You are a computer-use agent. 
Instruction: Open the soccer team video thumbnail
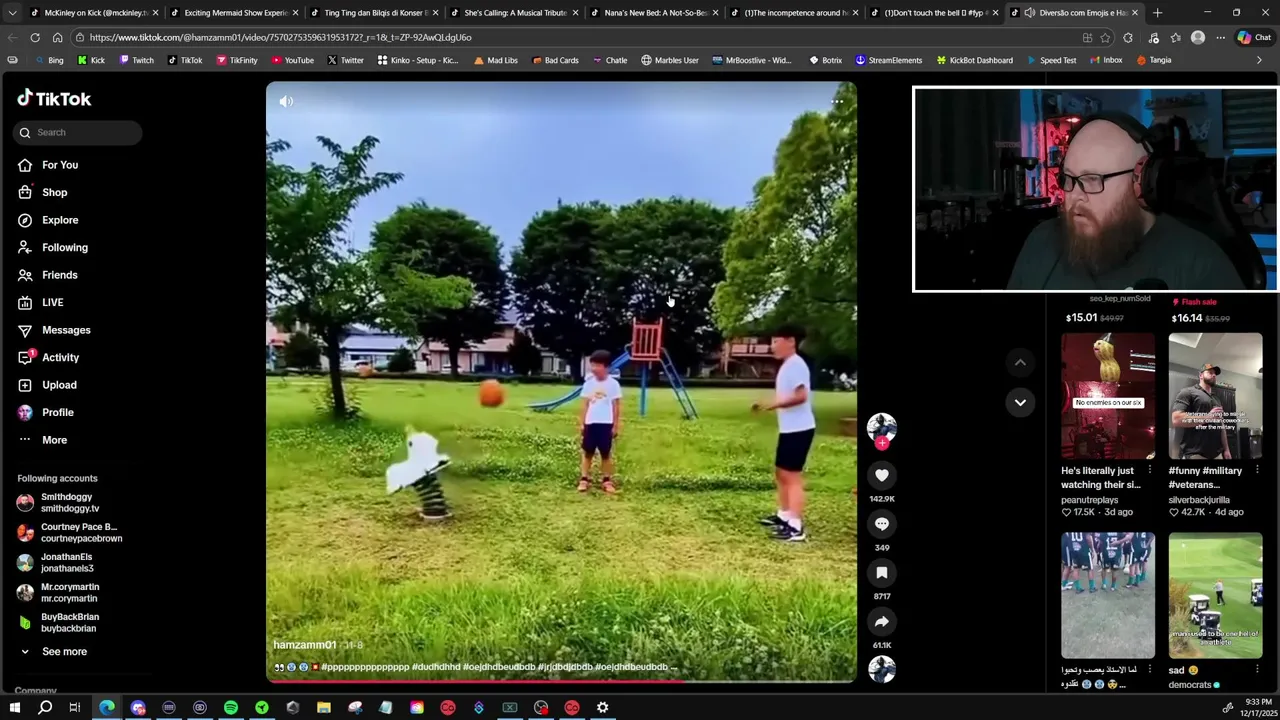click(1108, 596)
